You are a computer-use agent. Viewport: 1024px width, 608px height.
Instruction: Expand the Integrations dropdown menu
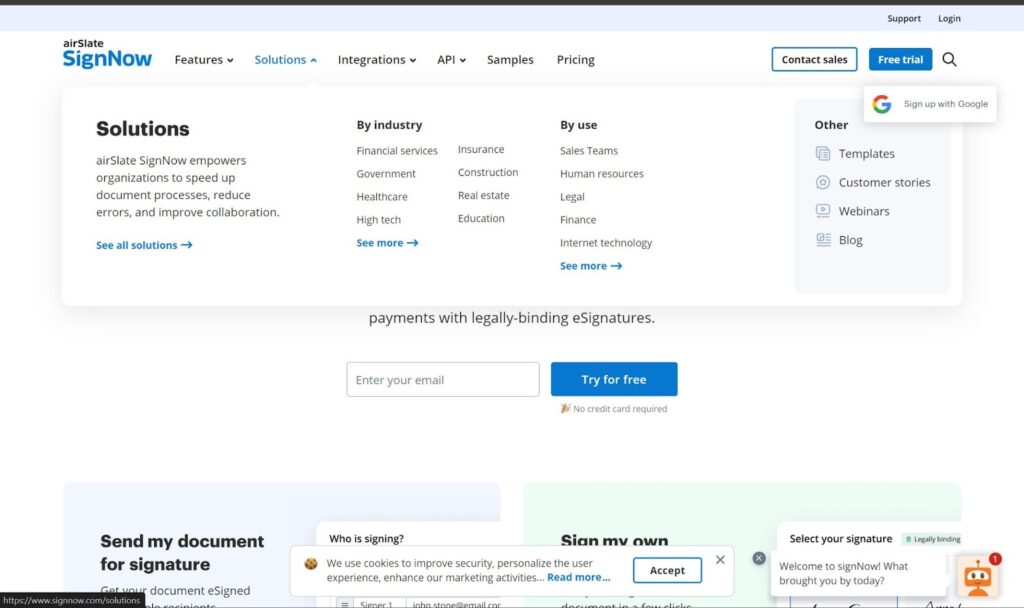(376, 60)
